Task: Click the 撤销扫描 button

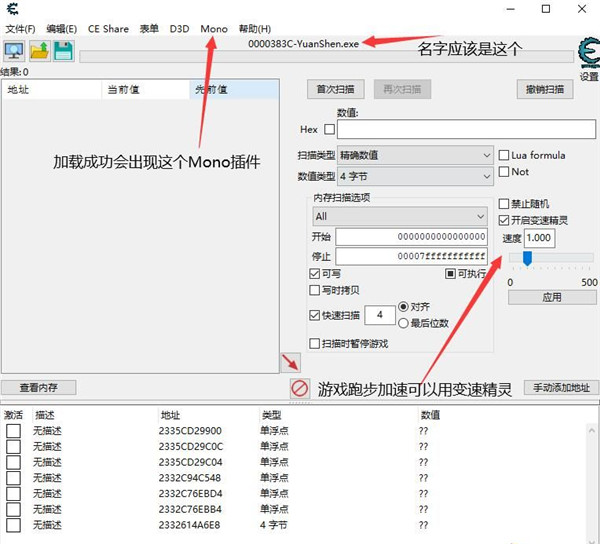Action: click(x=545, y=90)
